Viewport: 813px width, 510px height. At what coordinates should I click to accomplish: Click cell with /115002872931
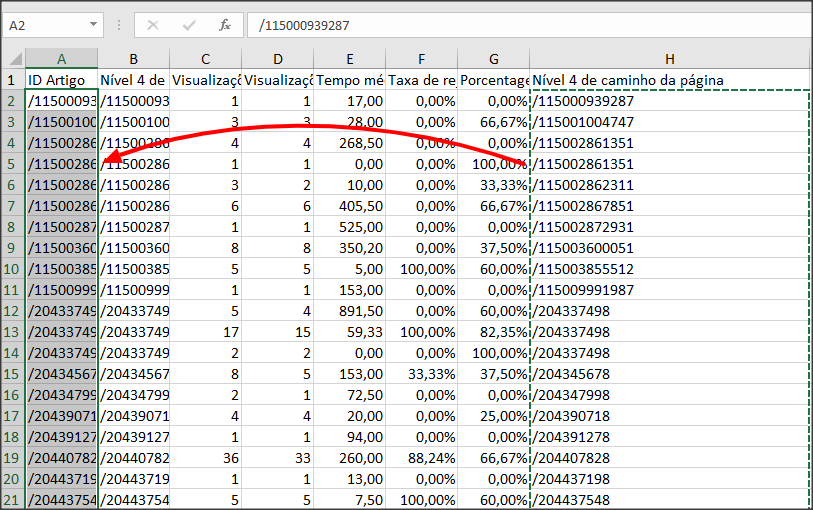[670, 227]
